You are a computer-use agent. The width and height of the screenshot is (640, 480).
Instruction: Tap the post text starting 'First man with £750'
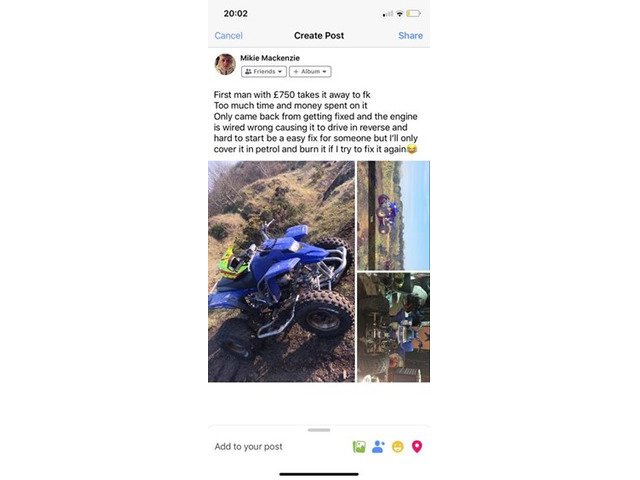(316, 122)
